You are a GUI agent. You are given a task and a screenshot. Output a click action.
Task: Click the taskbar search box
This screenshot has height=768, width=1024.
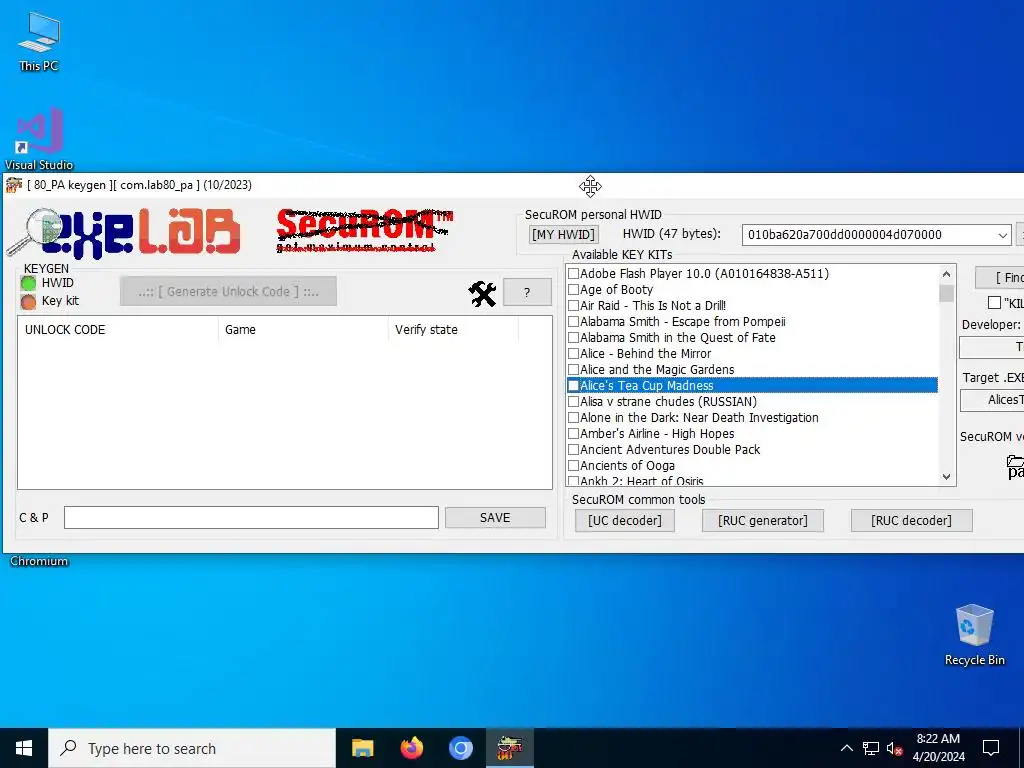[x=192, y=748]
